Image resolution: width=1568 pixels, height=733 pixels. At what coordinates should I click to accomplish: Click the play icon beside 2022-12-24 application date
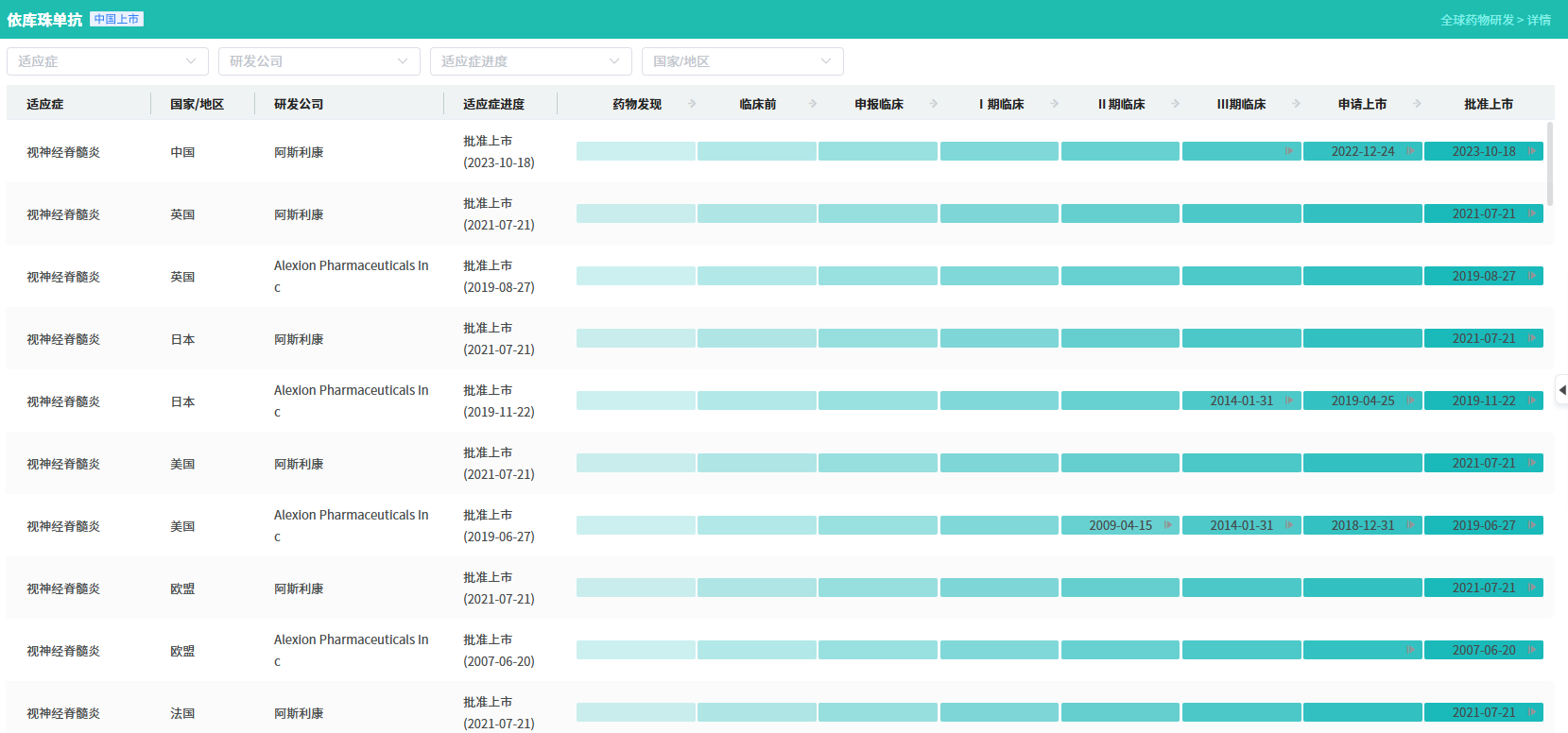click(1410, 151)
